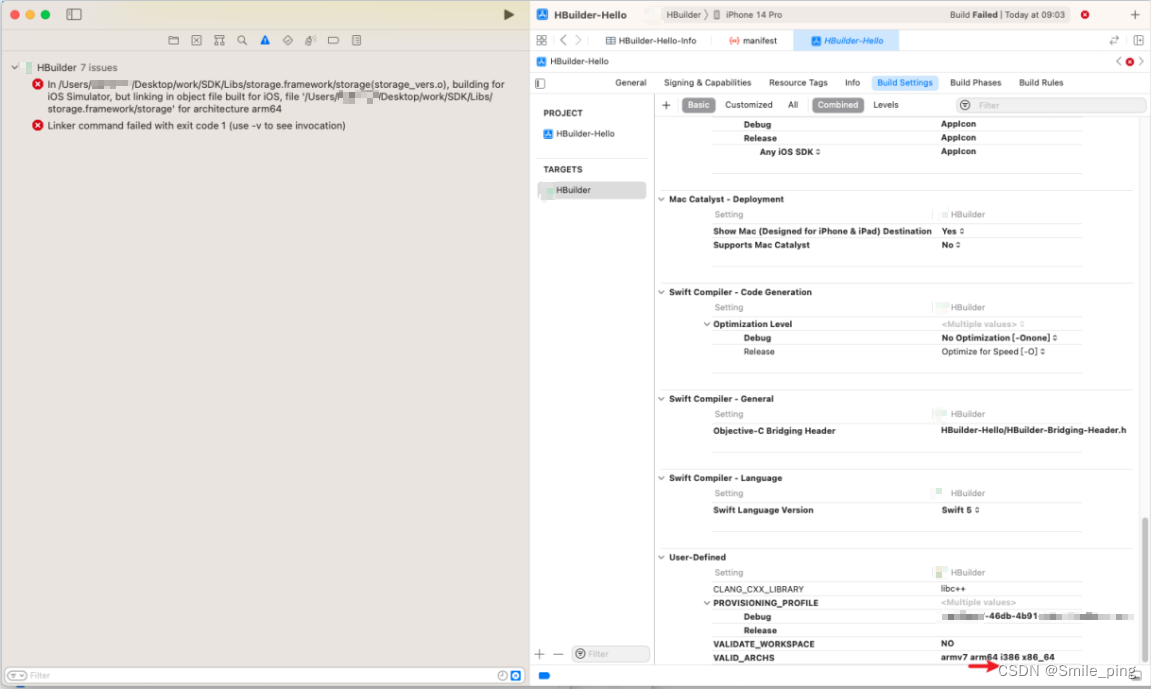Select the Basic settings filter
This screenshot has height=689, width=1151.
[x=699, y=105]
